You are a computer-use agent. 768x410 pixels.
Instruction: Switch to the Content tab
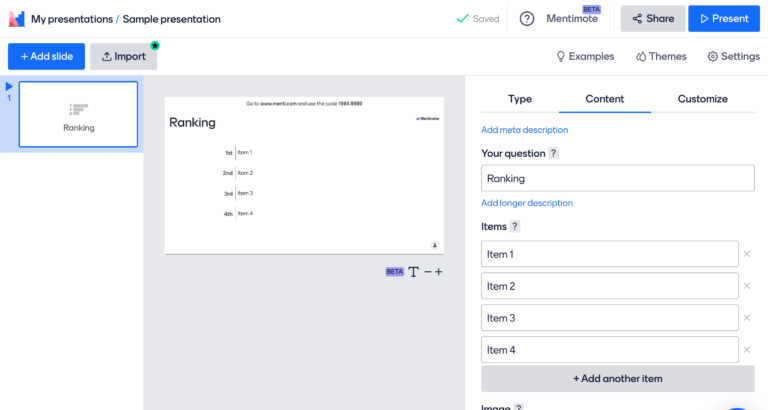[604, 99]
